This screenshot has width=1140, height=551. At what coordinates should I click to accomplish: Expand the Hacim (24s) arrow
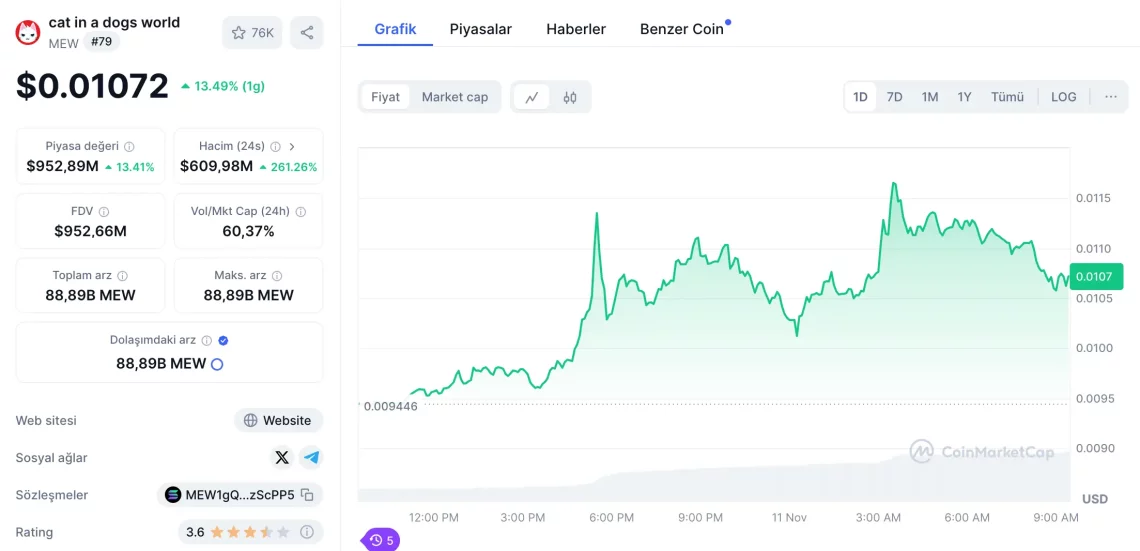tap(292, 146)
